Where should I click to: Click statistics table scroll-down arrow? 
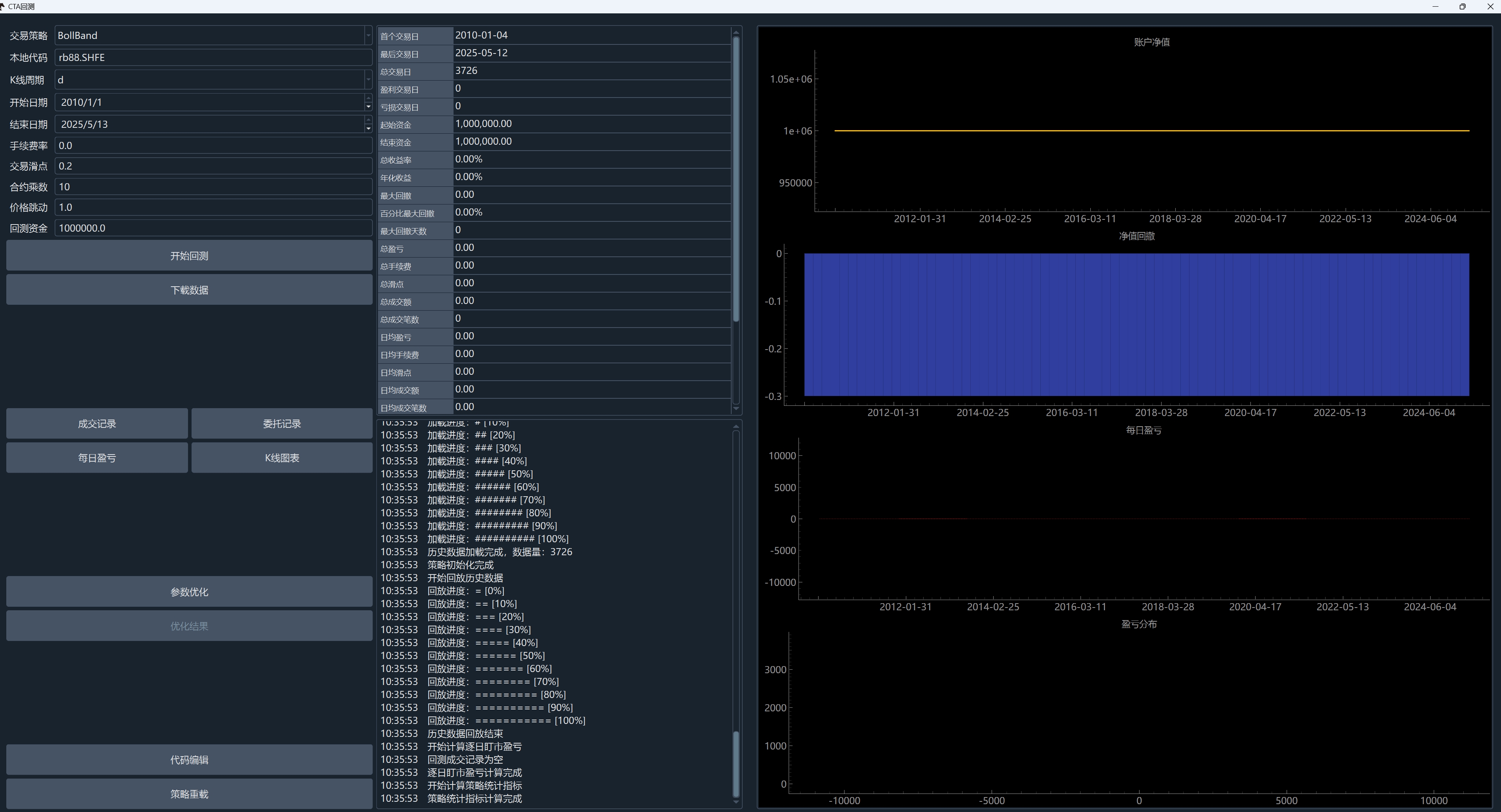736,409
